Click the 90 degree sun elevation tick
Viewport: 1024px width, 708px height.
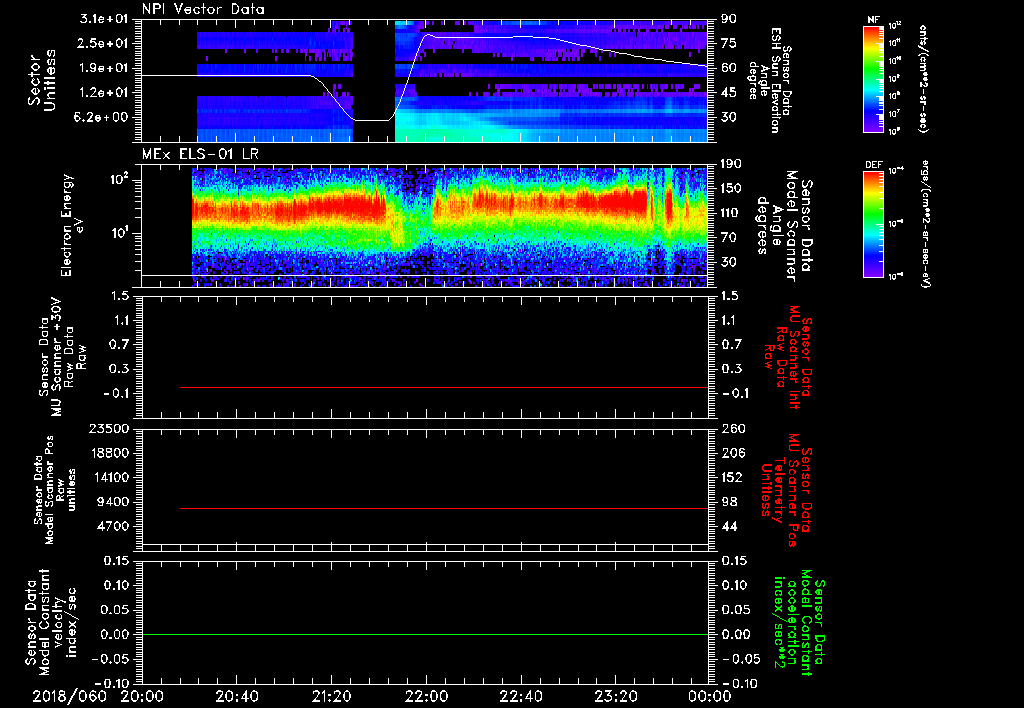[729, 19]
